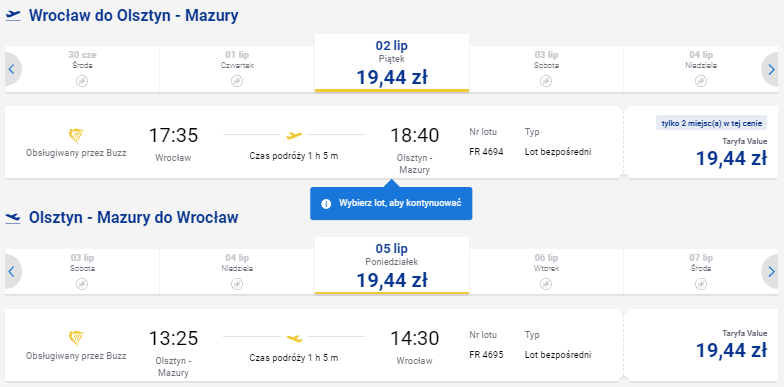Click the outbound 03 lip Sobota date tab

(546, 69)
